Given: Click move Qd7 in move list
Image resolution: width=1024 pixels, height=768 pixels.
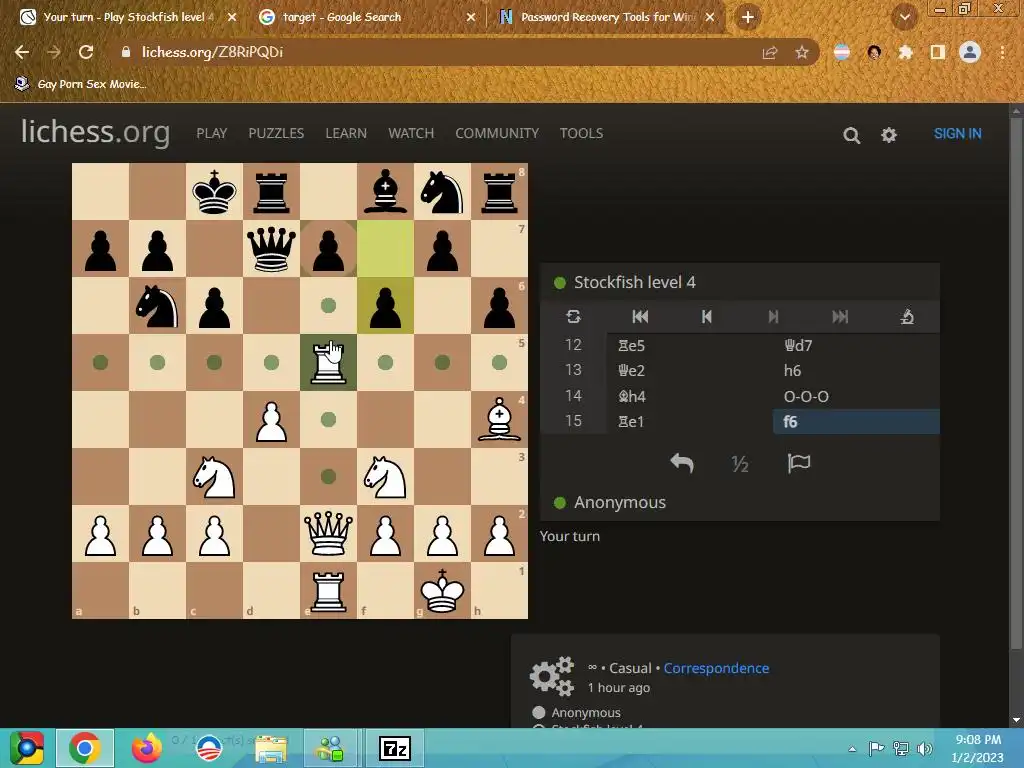Looking at the screenshot, I should (x=856, y=345).
